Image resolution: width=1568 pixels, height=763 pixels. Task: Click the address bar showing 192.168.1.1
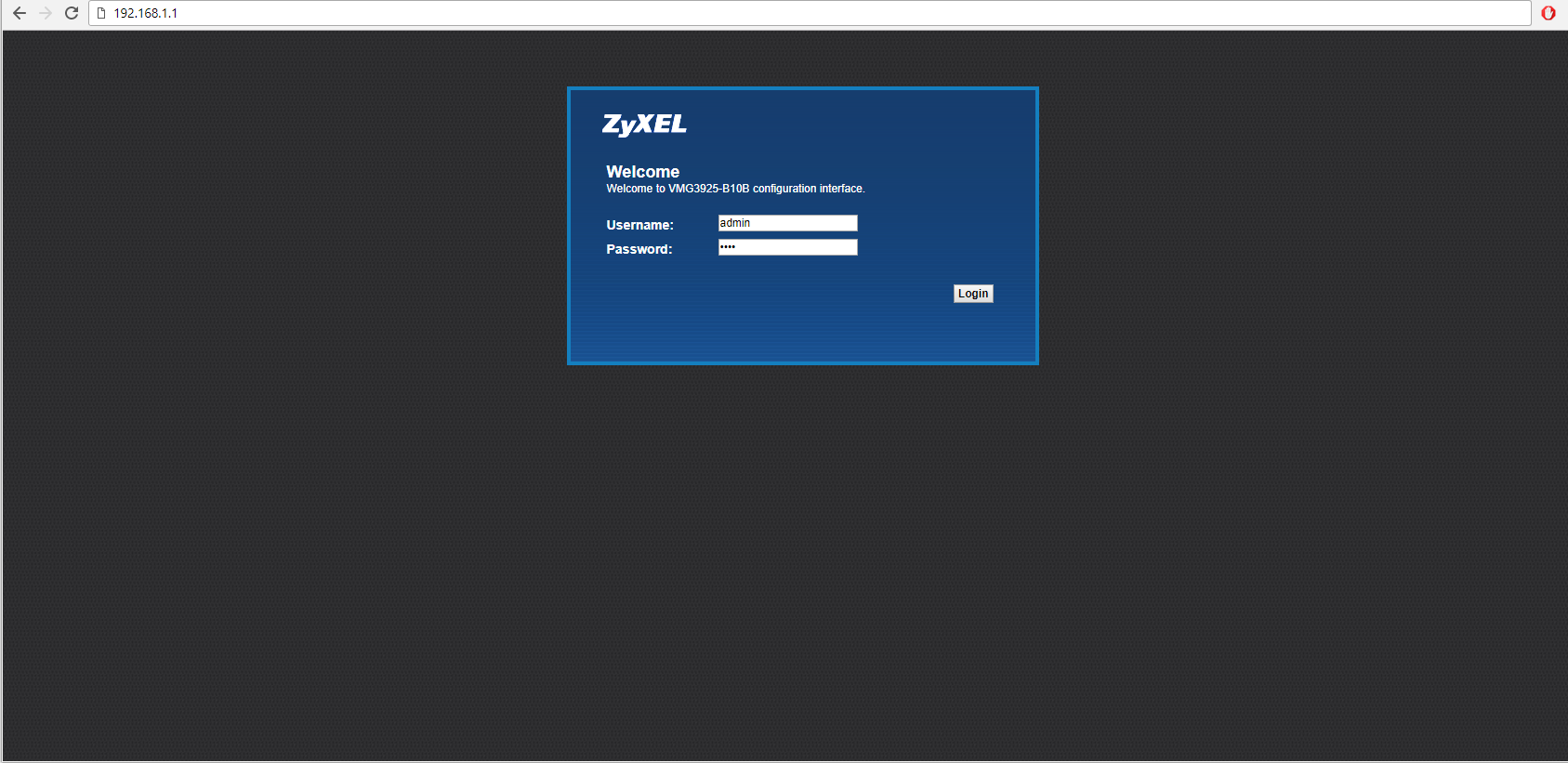pos(810,13)
